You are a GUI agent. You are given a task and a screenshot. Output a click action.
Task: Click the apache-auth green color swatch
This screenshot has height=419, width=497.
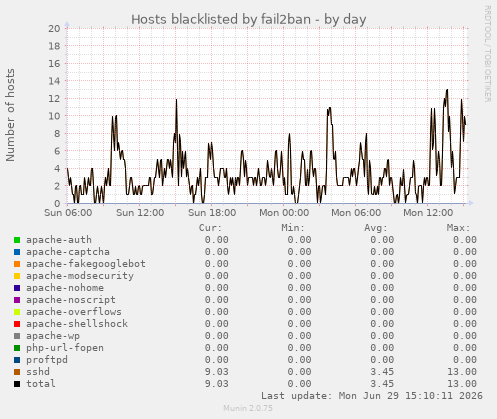[17, 240]
